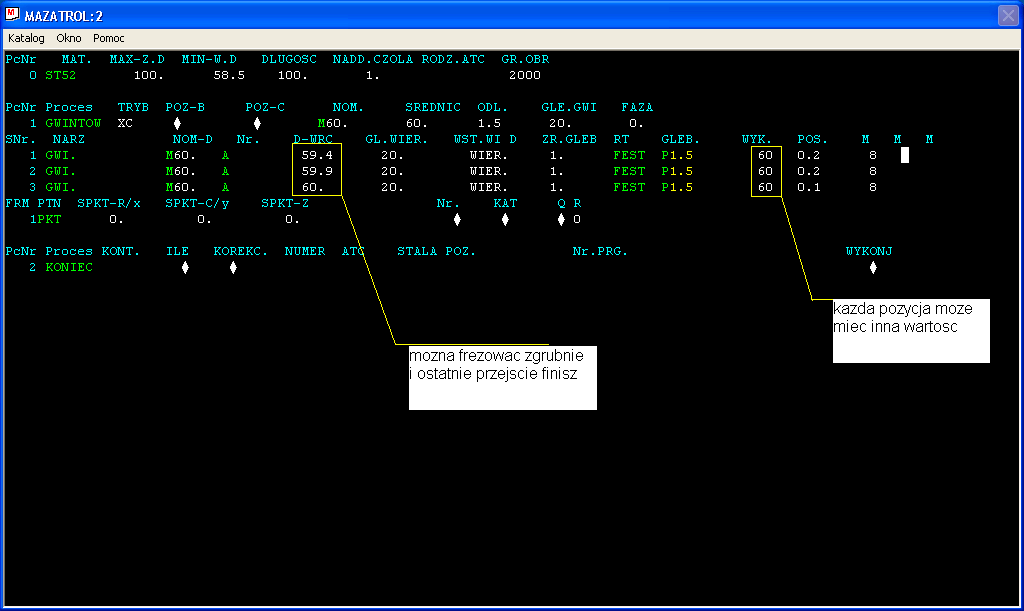
Task: Click the RODZ.ATC column header
Action: pyautogui.click(x=453, y=59)
